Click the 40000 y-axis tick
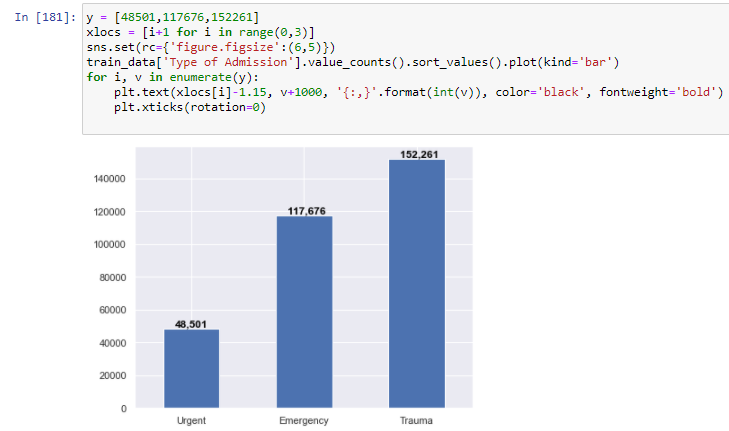 (112, 343)
